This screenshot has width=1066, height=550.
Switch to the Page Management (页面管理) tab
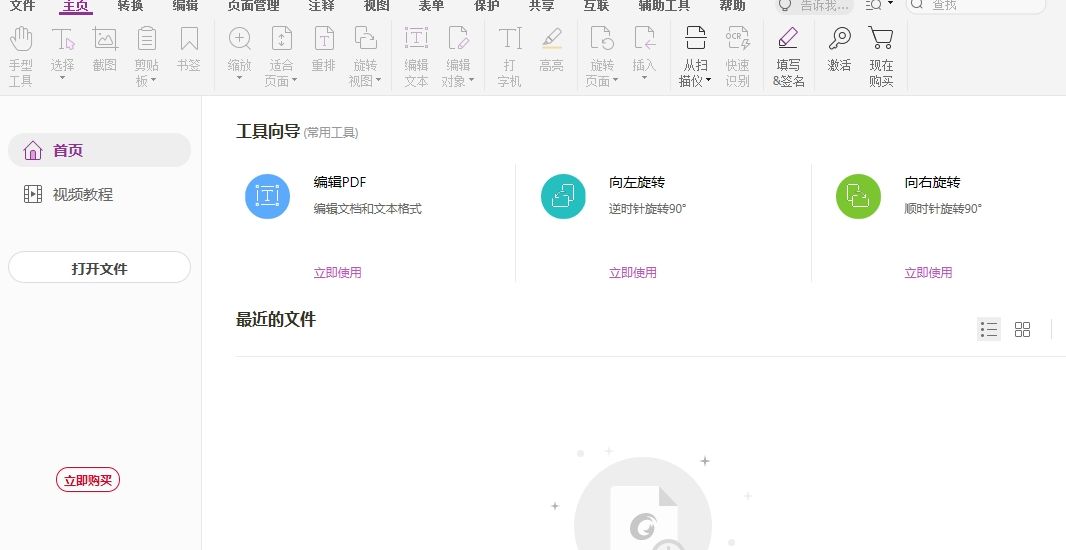[x=254, y=5]
